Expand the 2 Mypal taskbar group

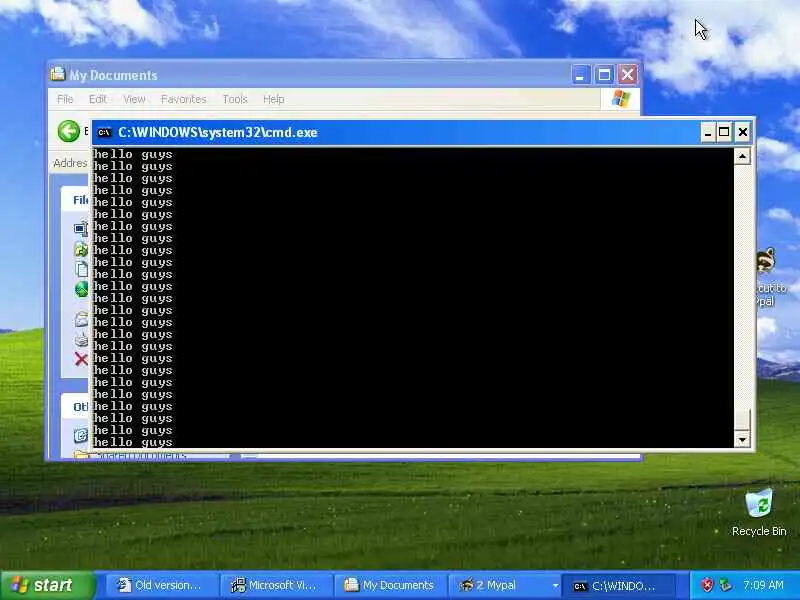click(x=504, y=585)
